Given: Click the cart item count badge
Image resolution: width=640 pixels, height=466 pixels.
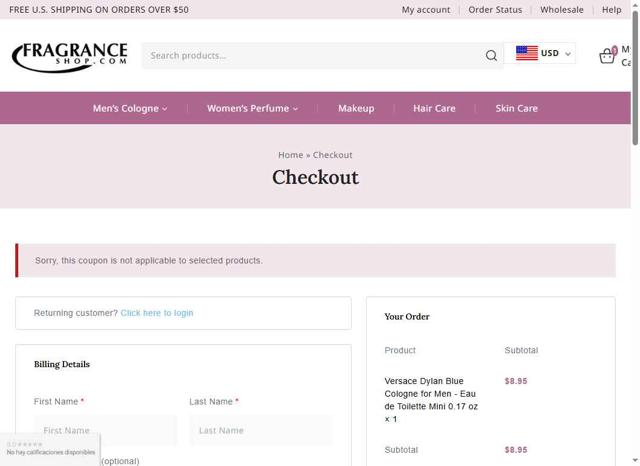Looking at the screenshot, I should coord(614,51).
